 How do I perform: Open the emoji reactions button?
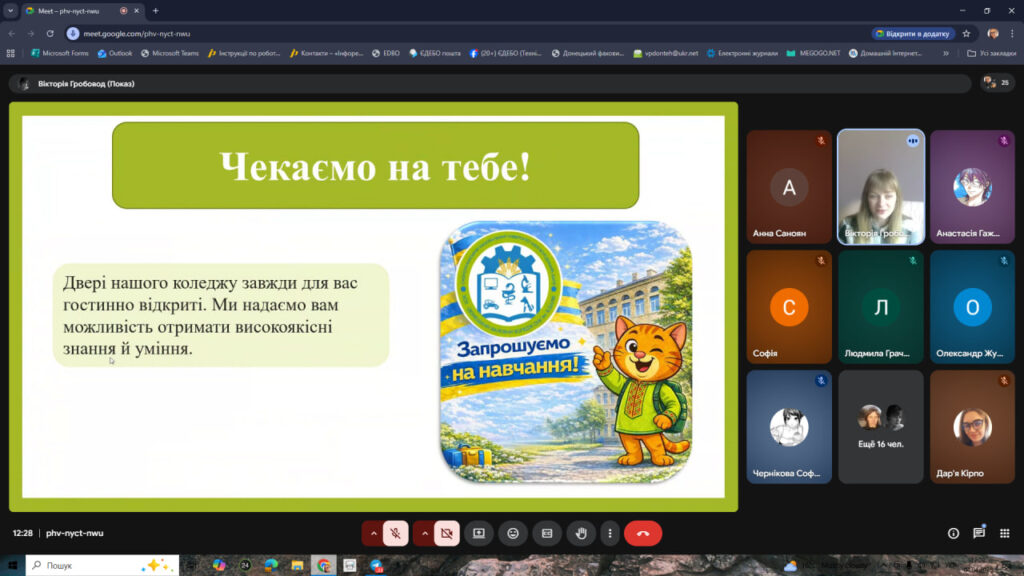tap(513, 533)
